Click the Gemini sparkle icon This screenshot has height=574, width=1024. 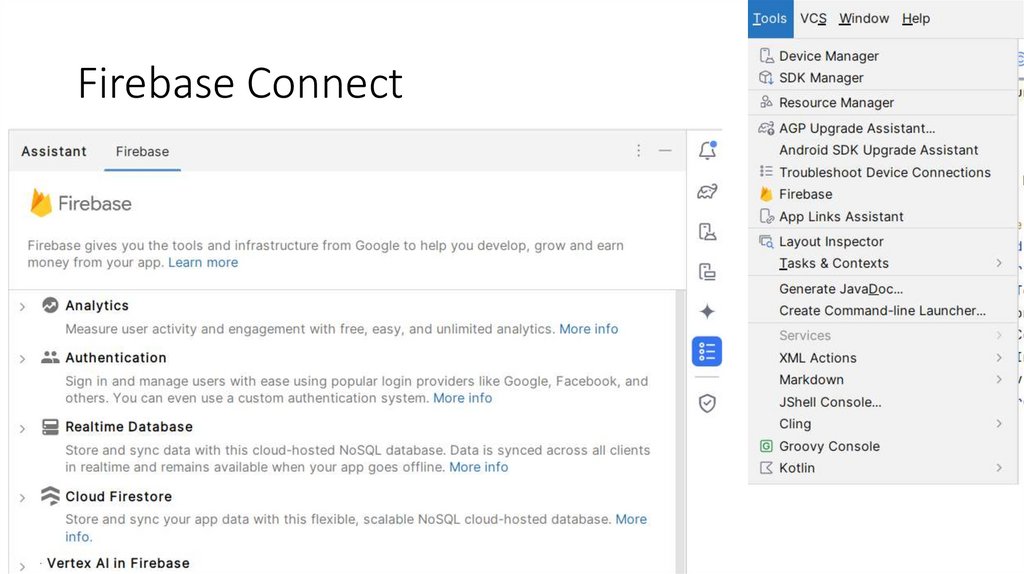[x=707, y=311]
